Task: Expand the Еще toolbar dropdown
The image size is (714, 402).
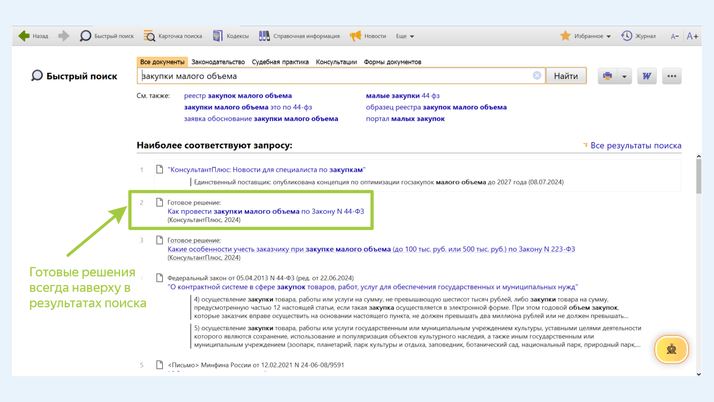Action: (404, 36)
